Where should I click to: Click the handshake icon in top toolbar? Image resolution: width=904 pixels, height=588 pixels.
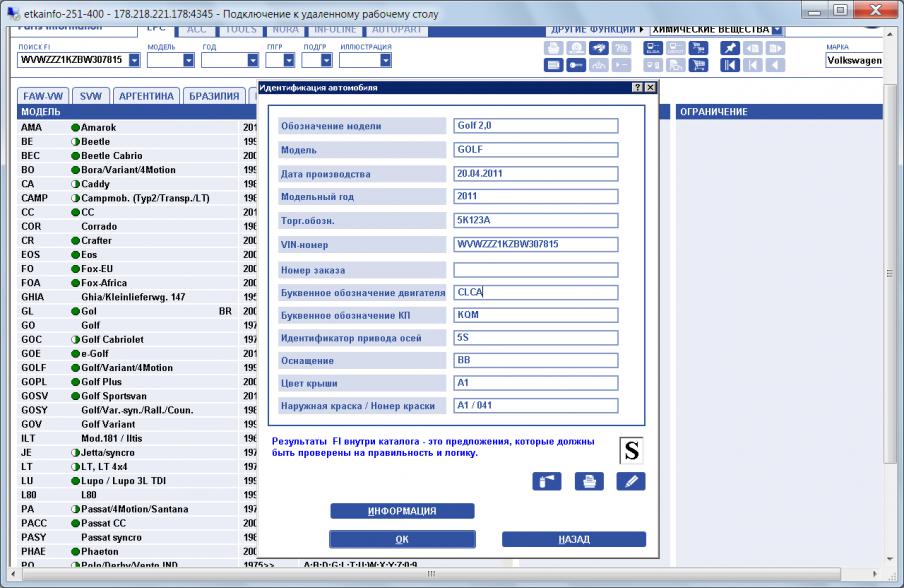599,48
